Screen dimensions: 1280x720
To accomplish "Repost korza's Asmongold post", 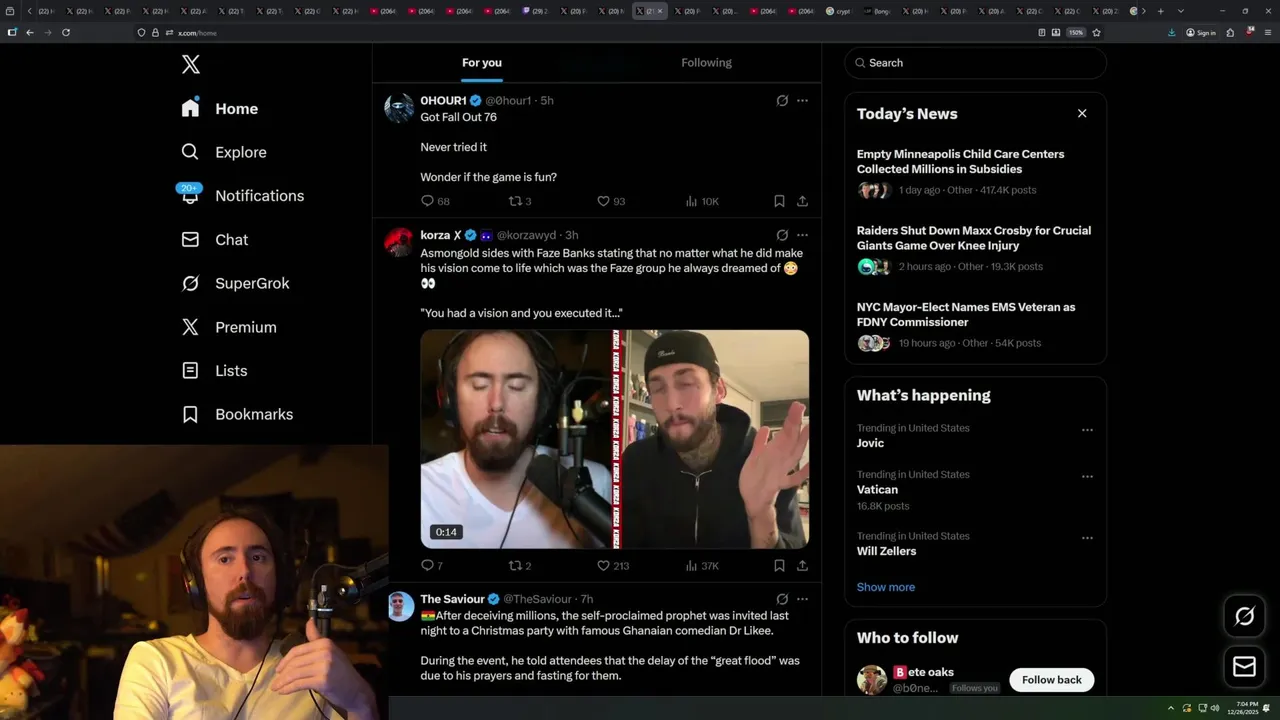I will tap(520, 566).
